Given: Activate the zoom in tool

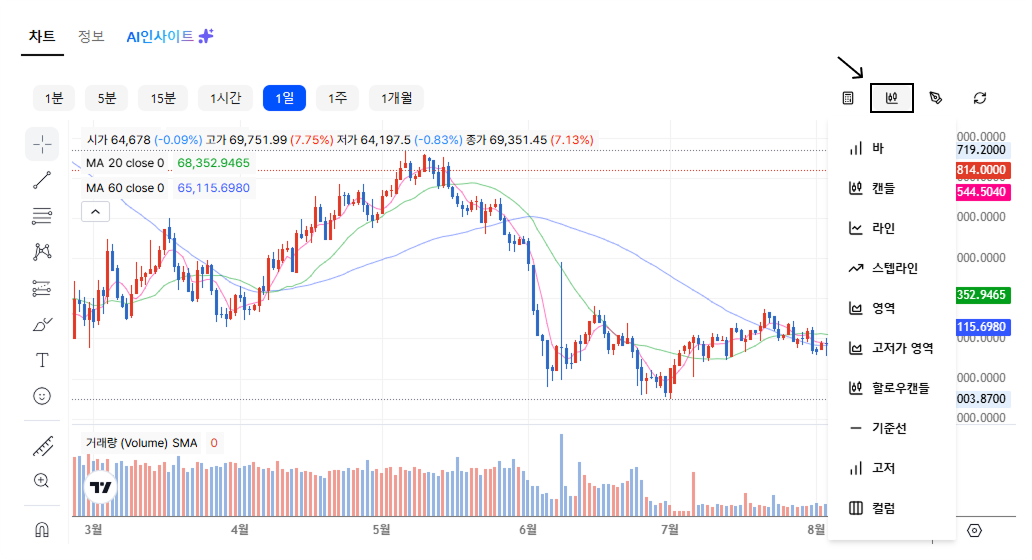Looking at the screenshot, I should 42,481.
